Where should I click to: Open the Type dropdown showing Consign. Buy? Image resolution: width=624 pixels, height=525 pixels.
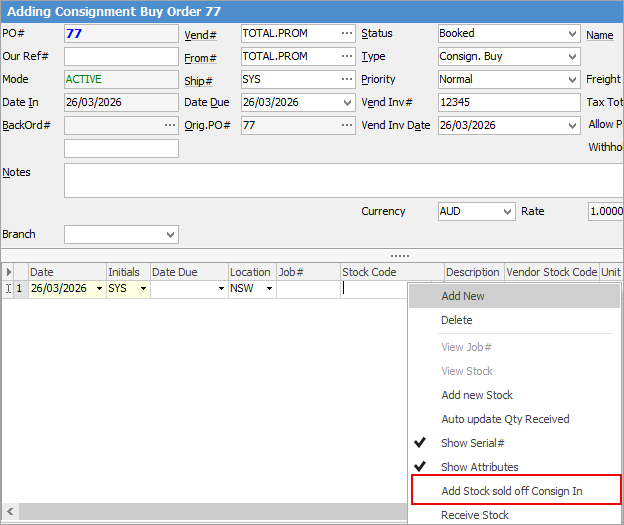tap(571, 57)
